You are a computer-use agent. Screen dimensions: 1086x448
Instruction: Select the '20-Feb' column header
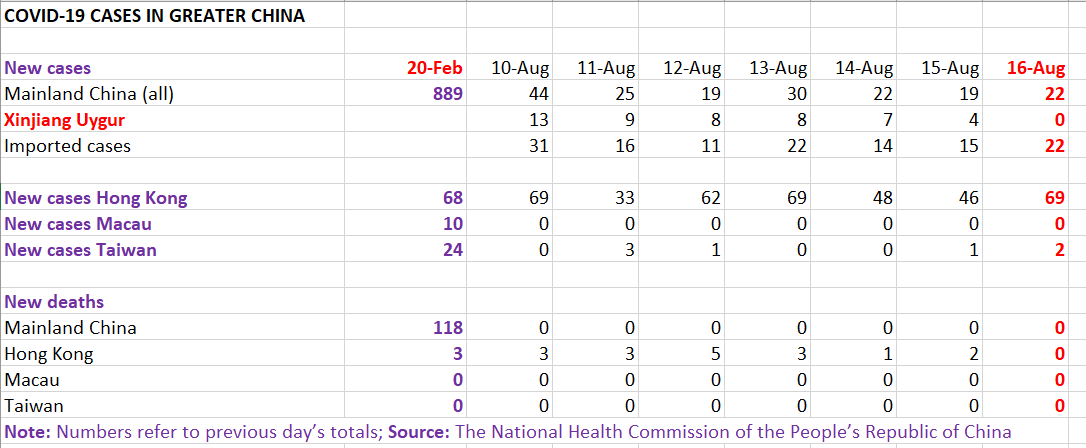434,68
